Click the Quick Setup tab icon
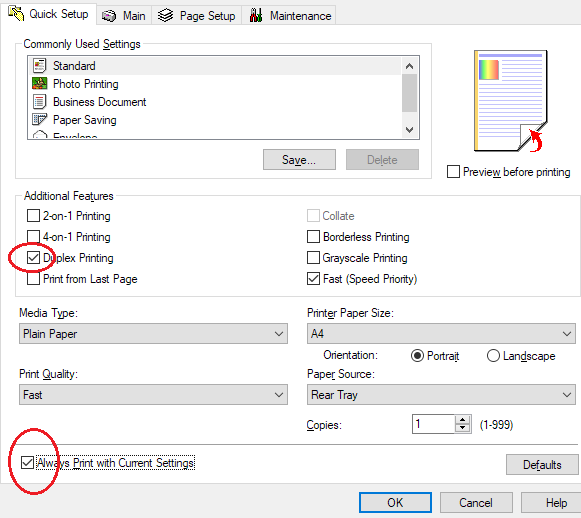 pos(16,14)
